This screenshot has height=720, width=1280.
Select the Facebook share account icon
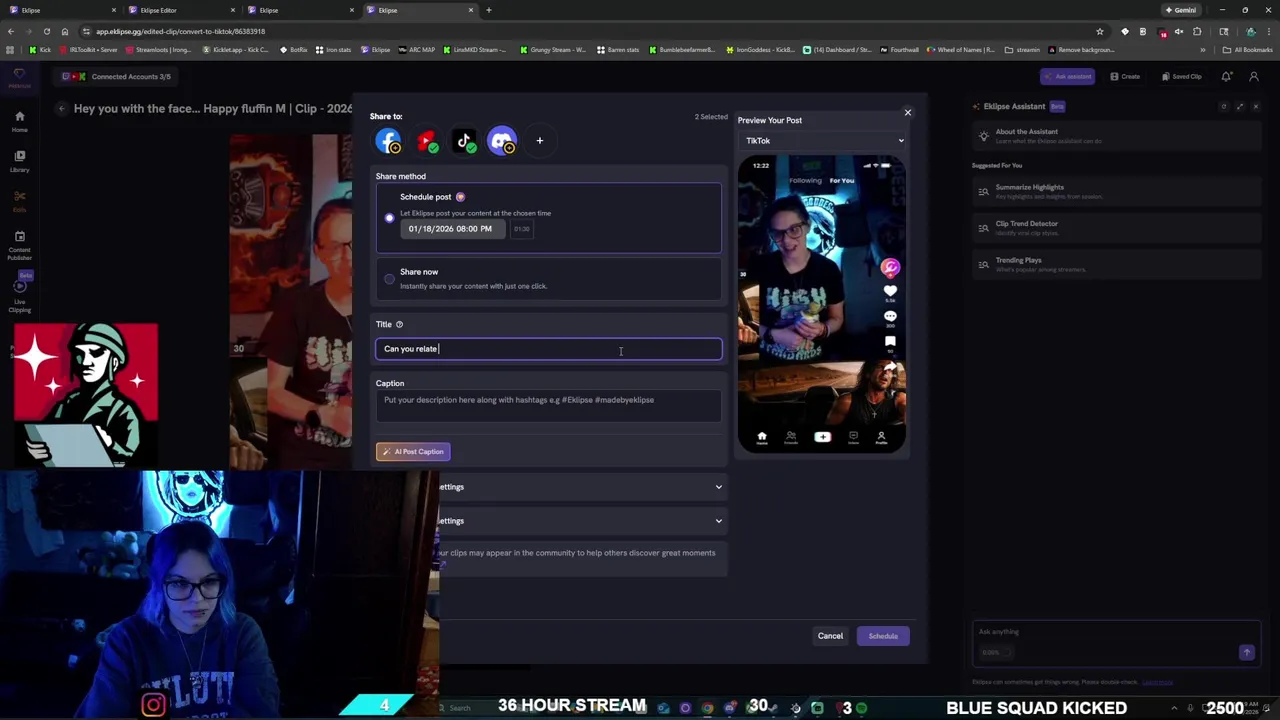(388, 141)
